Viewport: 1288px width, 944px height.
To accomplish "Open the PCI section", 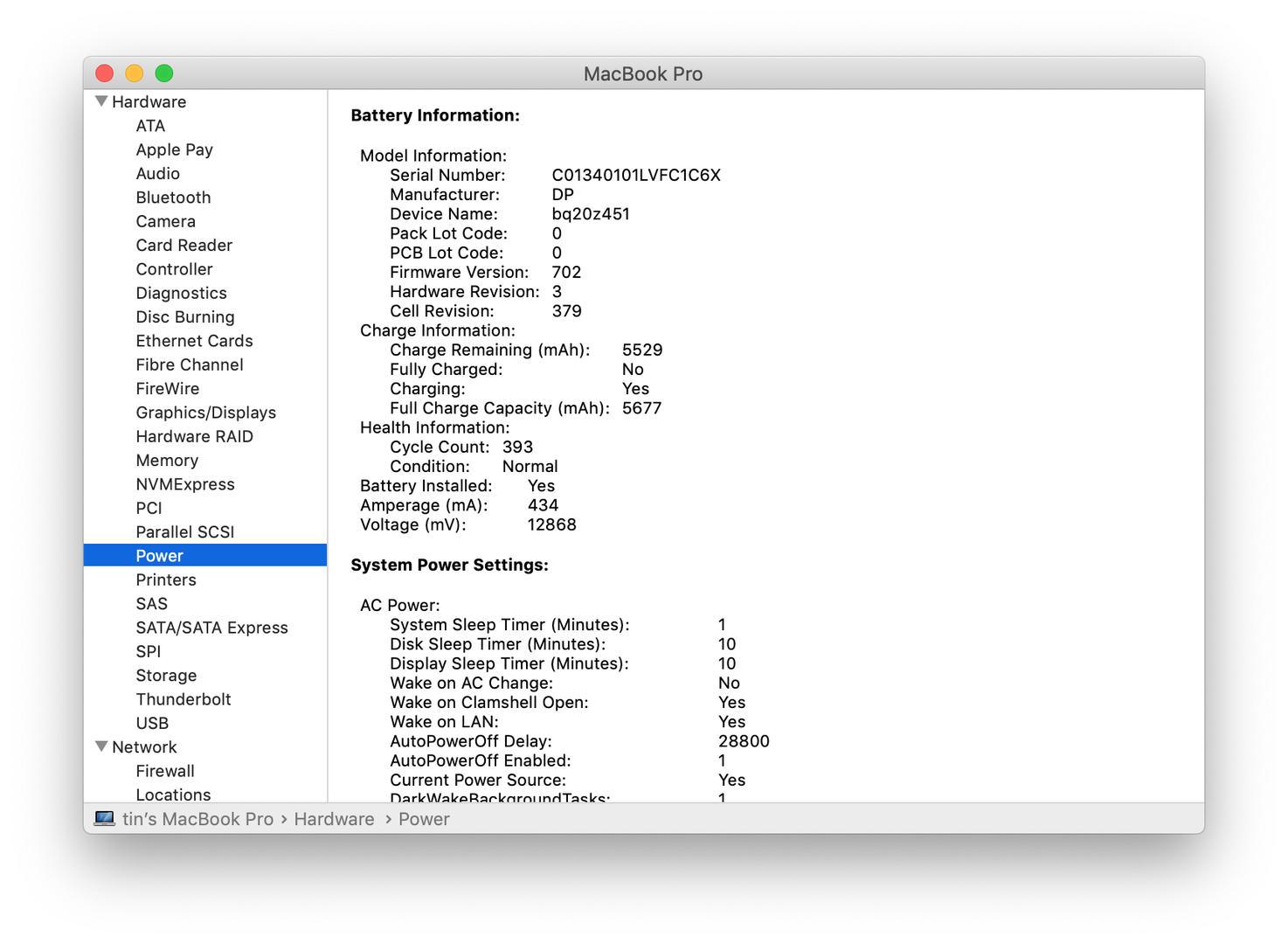I will 149,508.
